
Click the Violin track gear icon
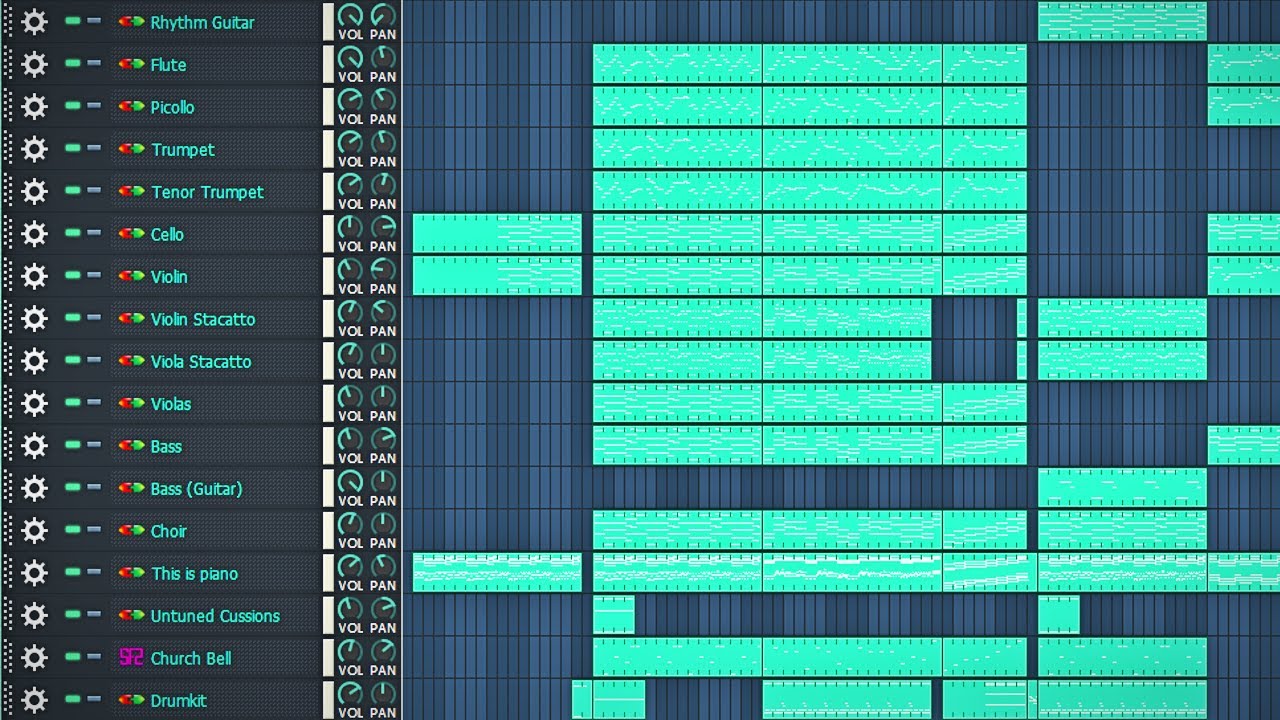click(x=34, y=276)
